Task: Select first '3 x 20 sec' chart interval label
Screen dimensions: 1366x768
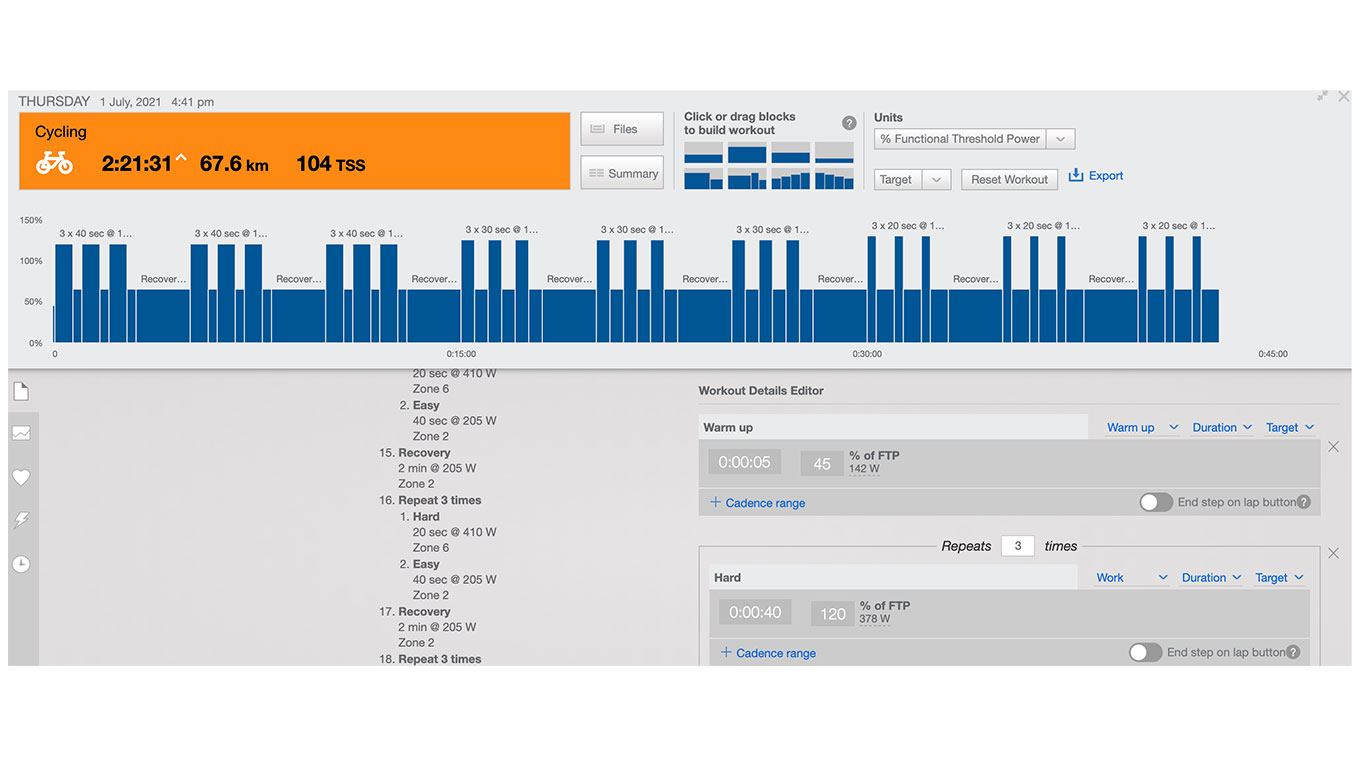Action: pyautogui.click(x=908, y=225)
